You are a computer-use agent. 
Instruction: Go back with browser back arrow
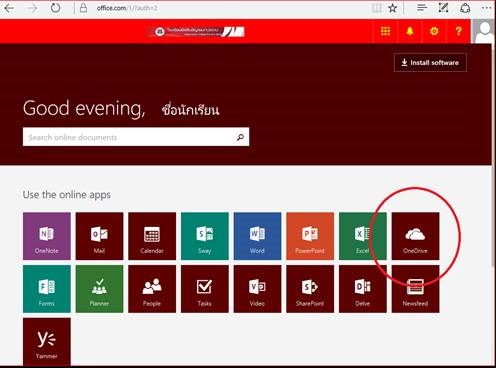coord(9,8)
